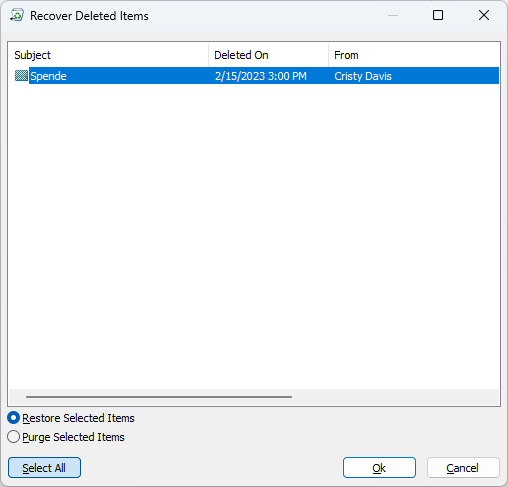508x487 pixels.
Task: Sort list by From column header
Action: pyautogui.click(x=414, y=55)
